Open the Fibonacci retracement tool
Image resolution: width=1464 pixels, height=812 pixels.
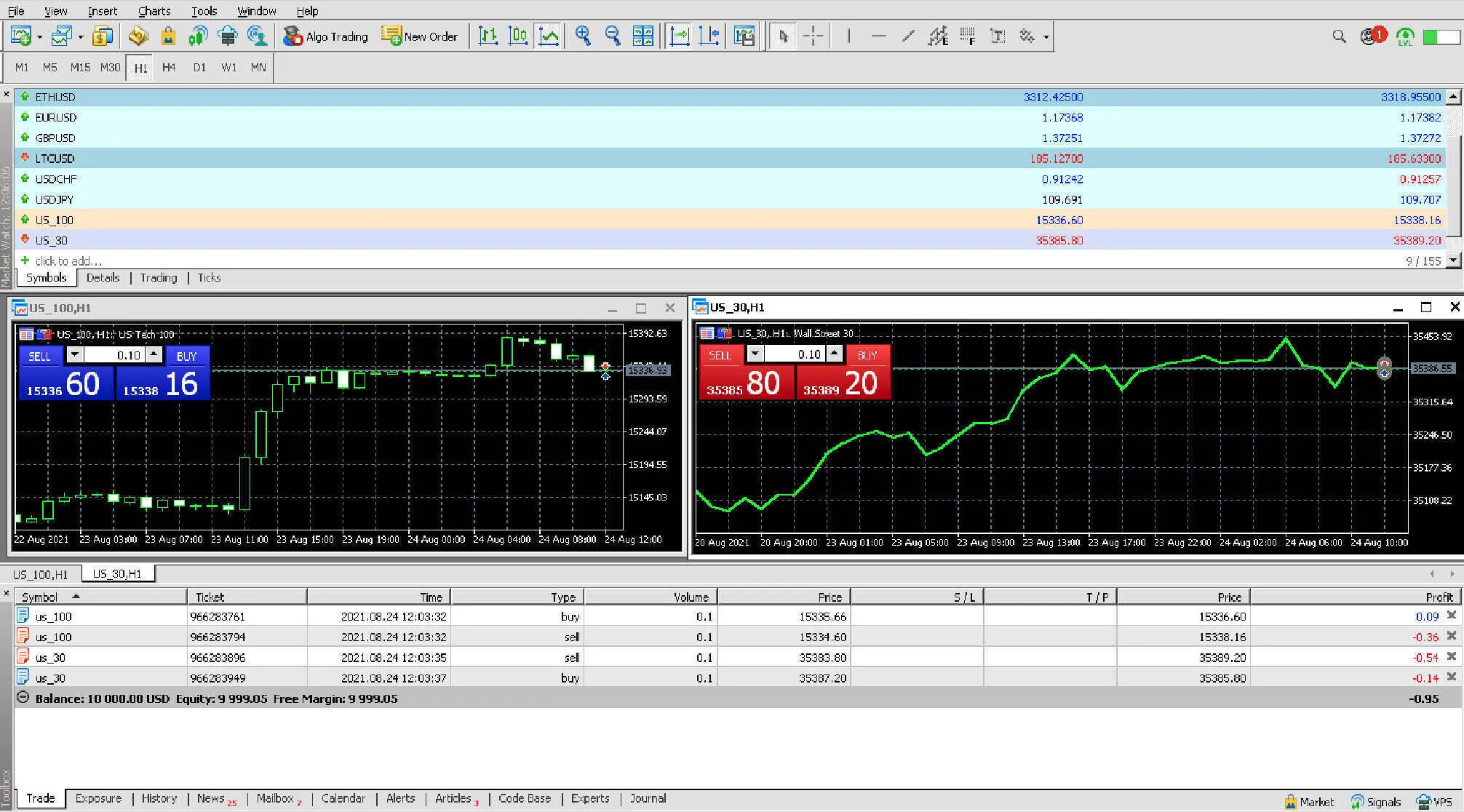pos(938,36)
